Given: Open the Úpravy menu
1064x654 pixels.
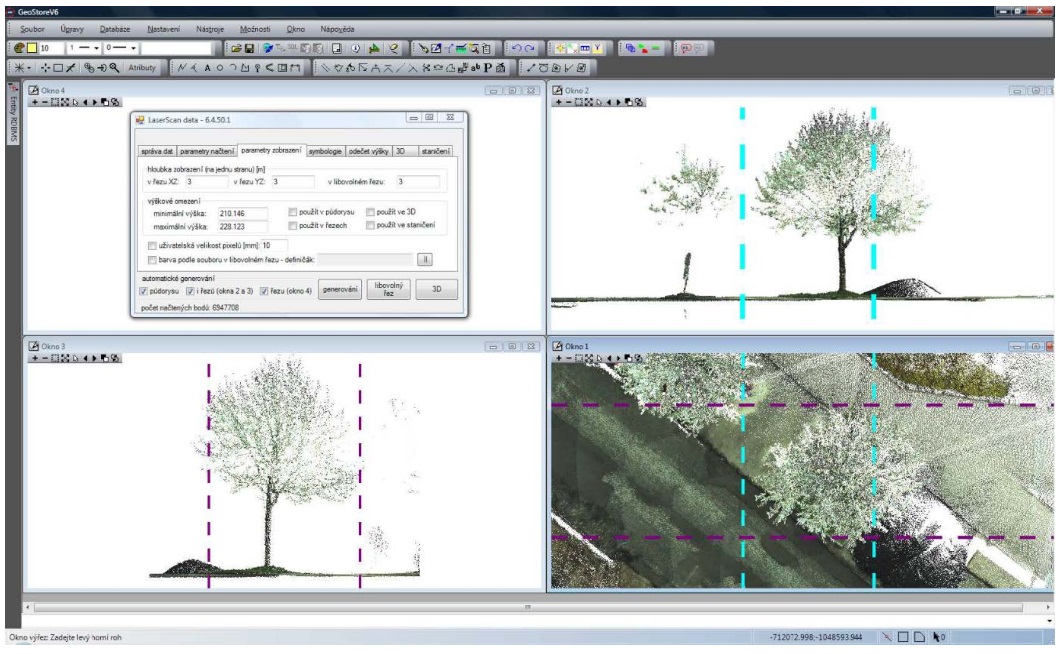Looking at the screenshot, I should coord(72,29).
